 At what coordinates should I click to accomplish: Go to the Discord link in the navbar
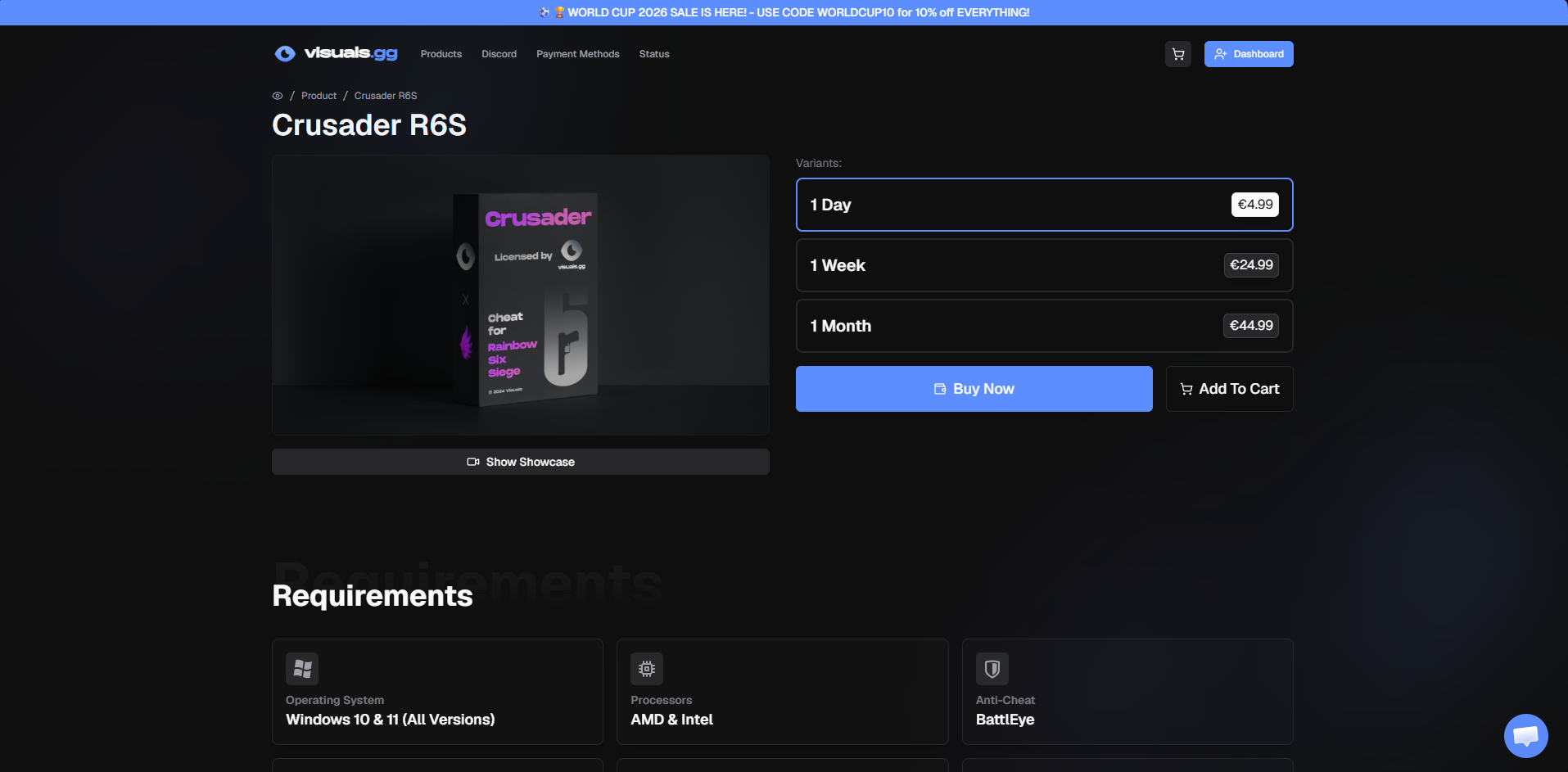[x=499, y=54]
